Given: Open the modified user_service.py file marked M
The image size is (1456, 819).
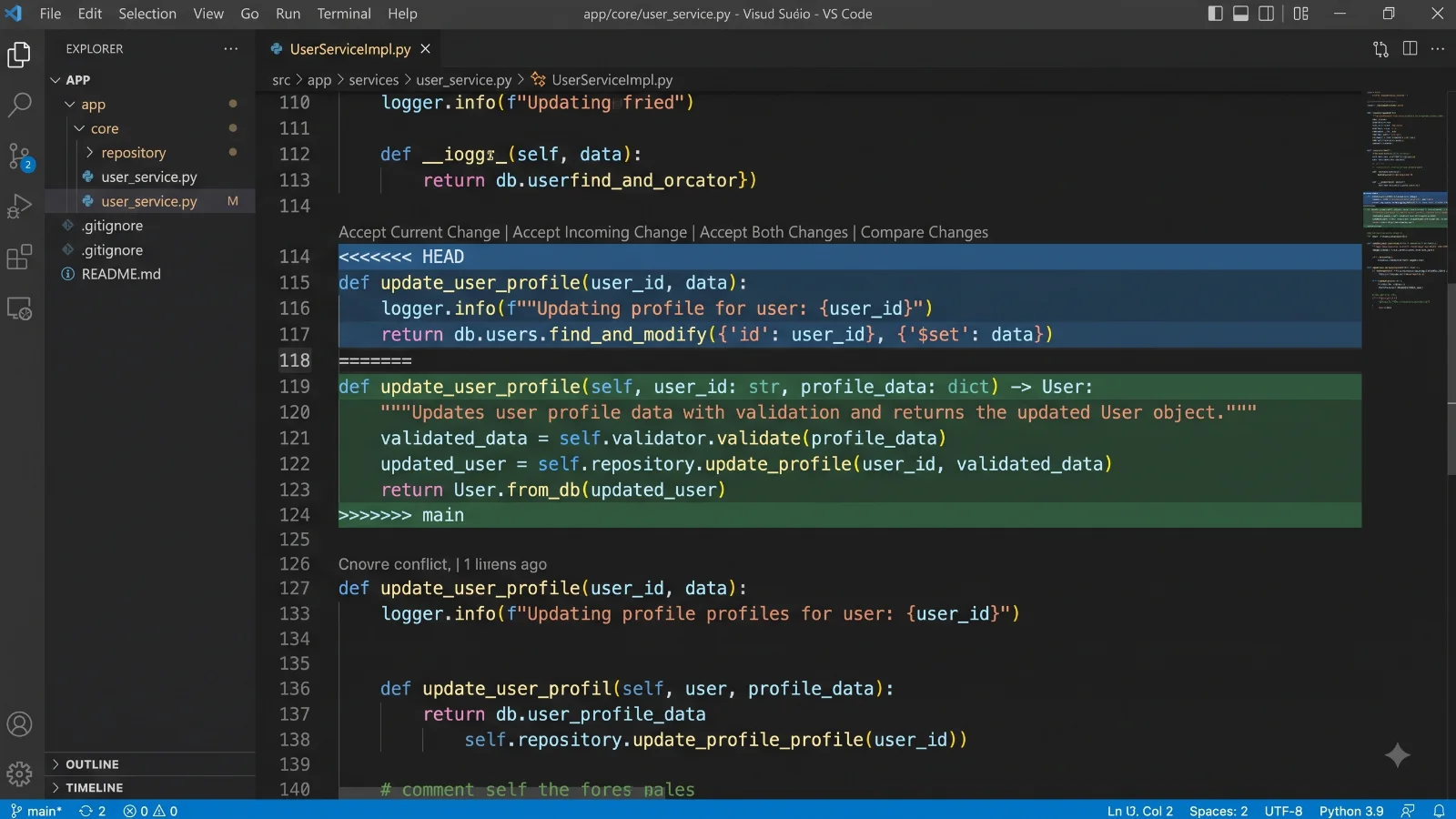Looking at the screenshot, I should click(150, 201).
